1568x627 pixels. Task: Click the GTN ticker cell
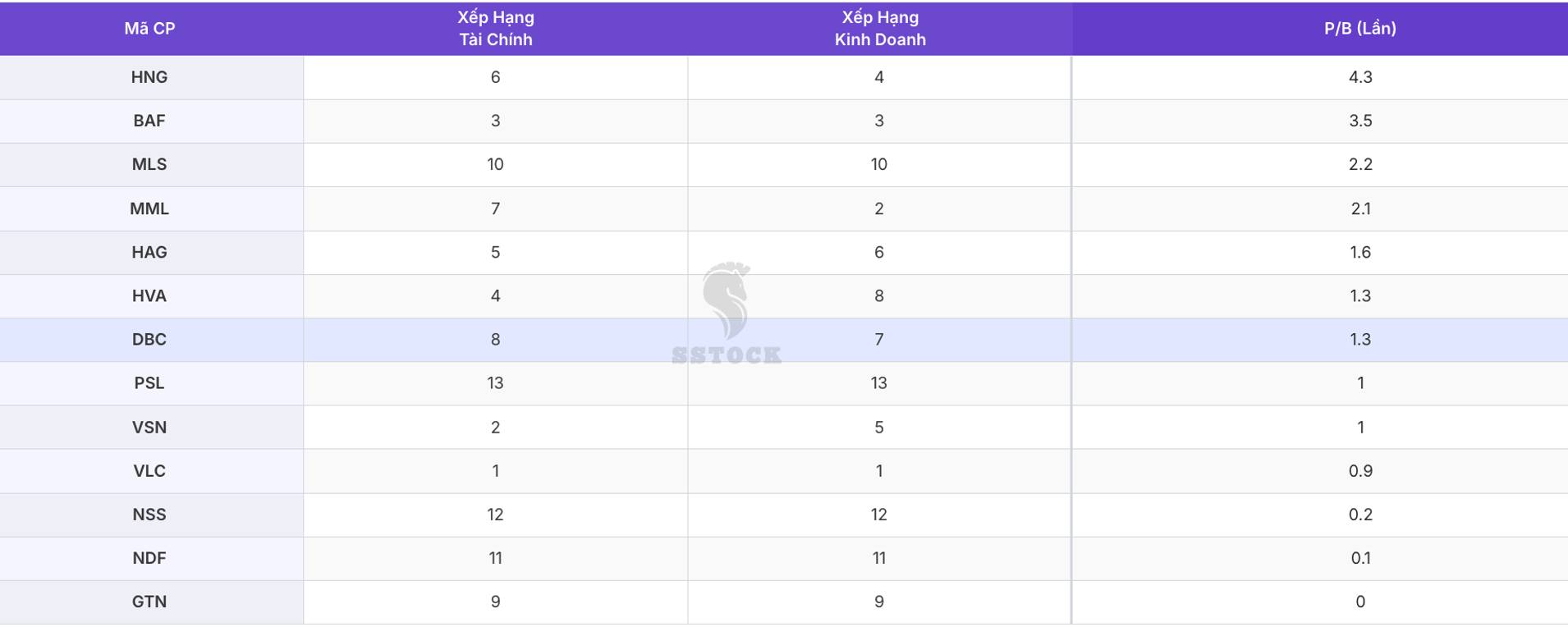[x=149, y=602]
